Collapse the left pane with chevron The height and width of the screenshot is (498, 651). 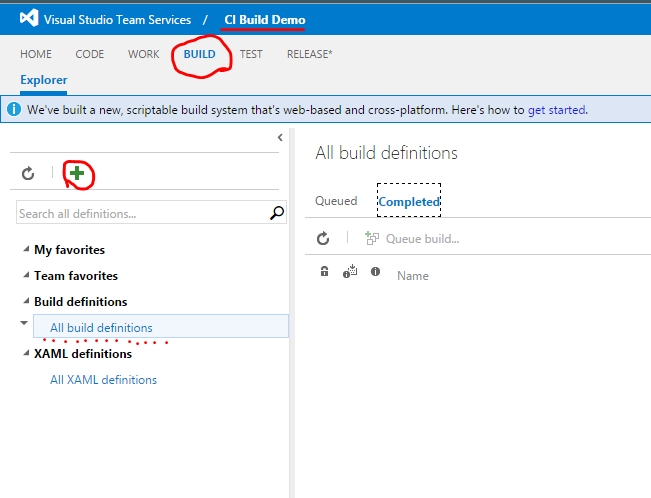tap(280, 137)
